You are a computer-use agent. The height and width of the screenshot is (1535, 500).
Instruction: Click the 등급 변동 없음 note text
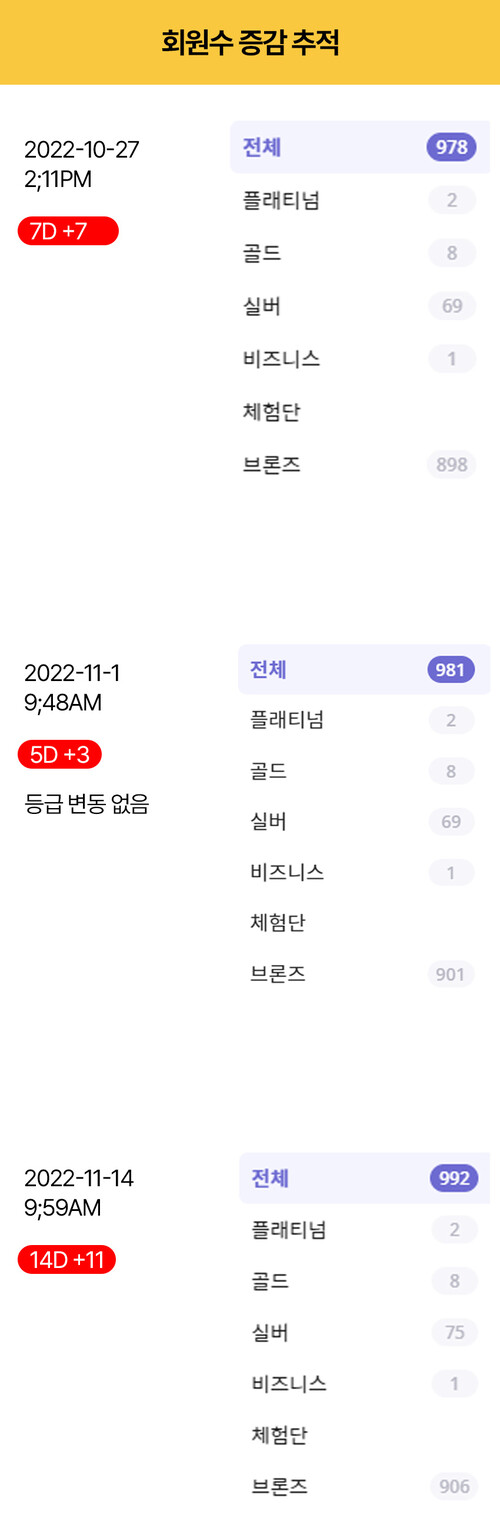86,803
